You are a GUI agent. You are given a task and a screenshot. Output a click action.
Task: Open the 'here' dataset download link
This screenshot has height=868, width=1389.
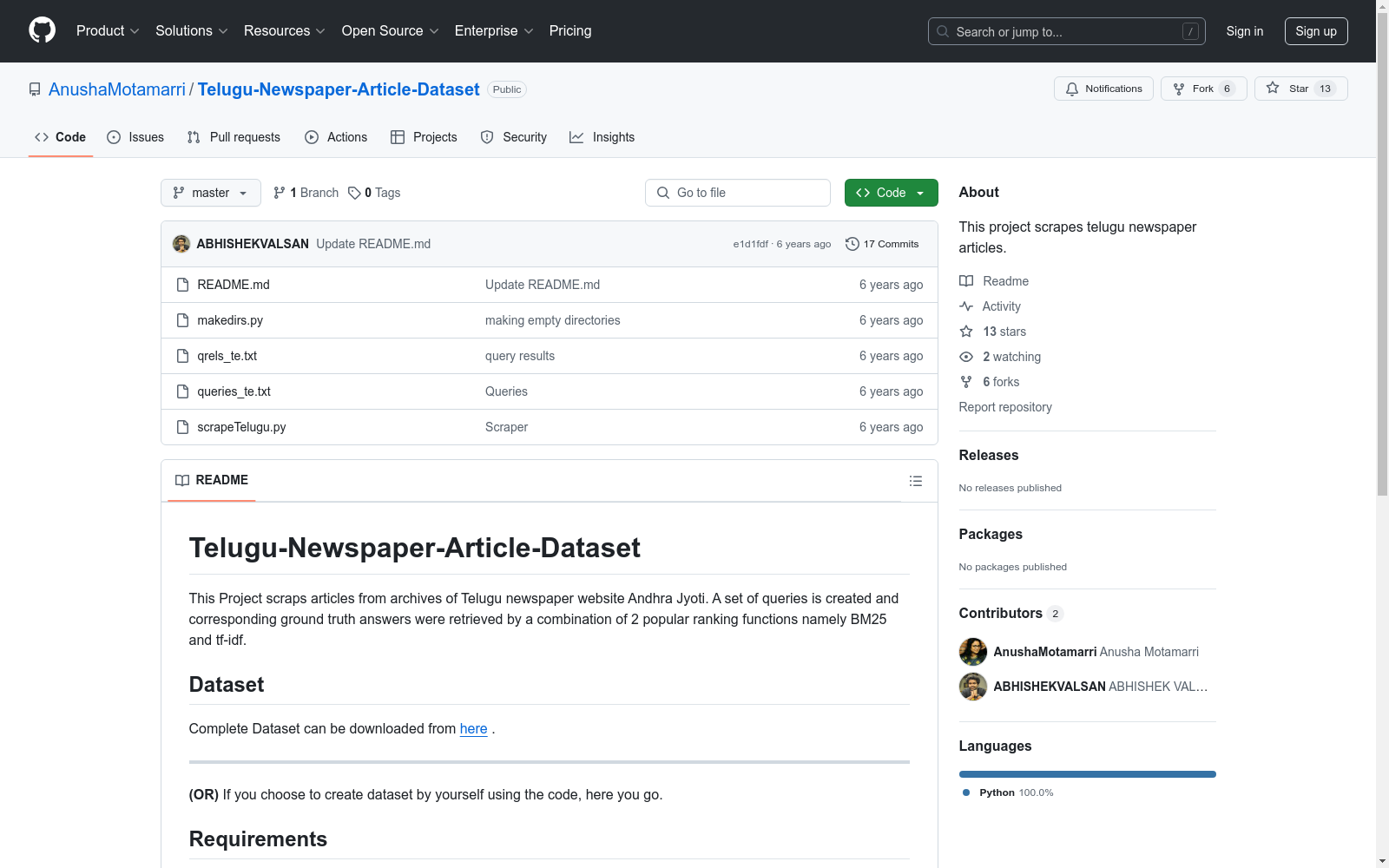coord(473,729)
